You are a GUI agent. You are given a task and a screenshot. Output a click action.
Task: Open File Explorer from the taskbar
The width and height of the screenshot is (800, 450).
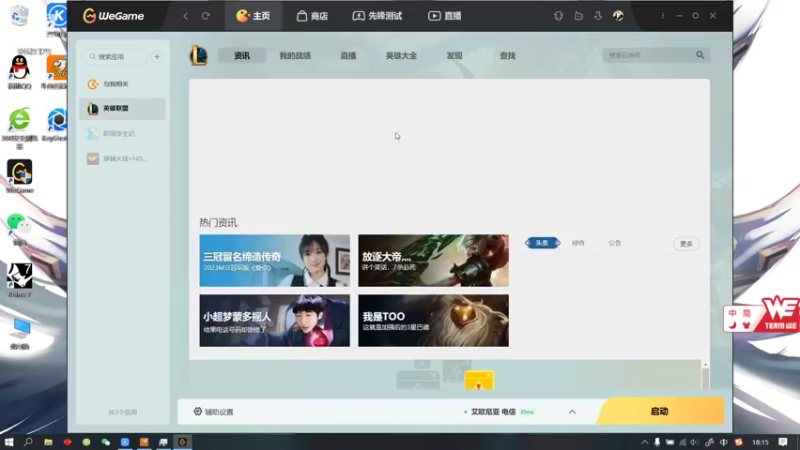pos(48,442)
